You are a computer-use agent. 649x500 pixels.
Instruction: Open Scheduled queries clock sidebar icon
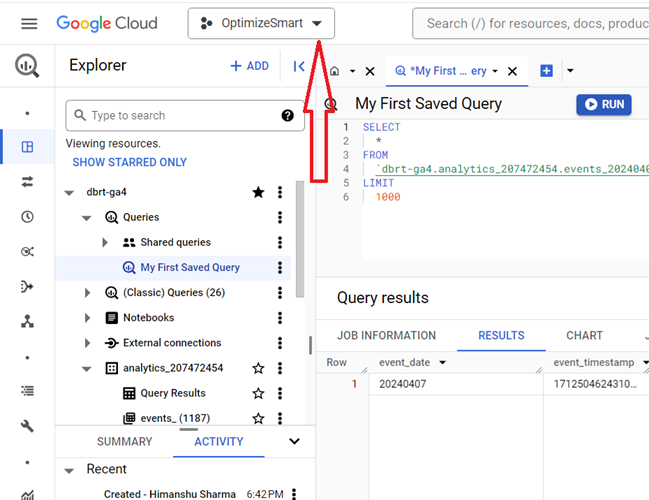click(27, 216)
